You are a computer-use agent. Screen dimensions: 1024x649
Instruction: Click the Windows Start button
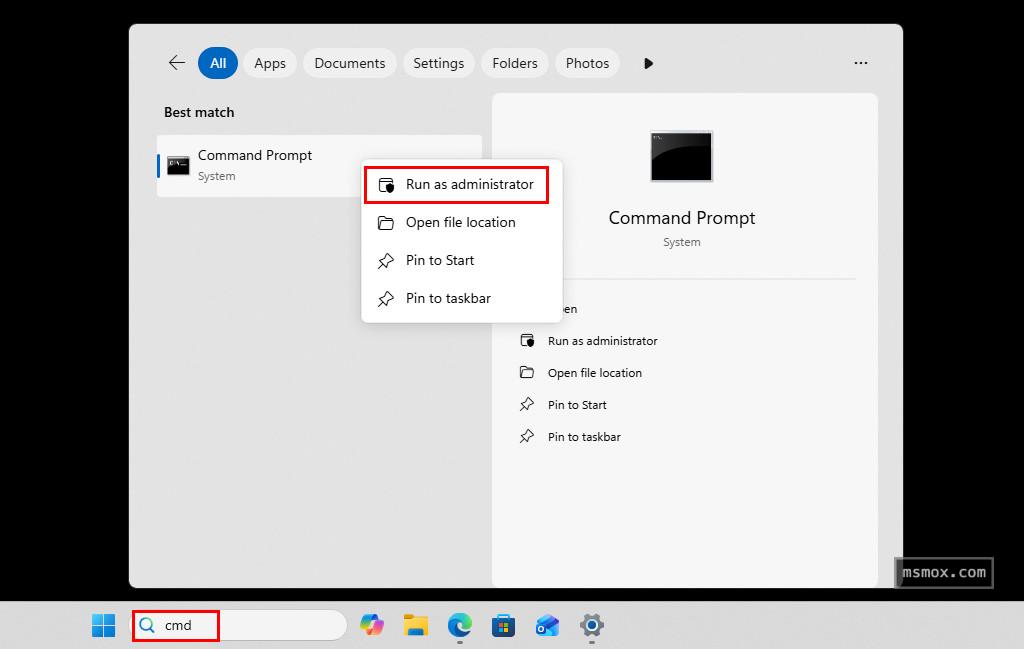point(103,626)
